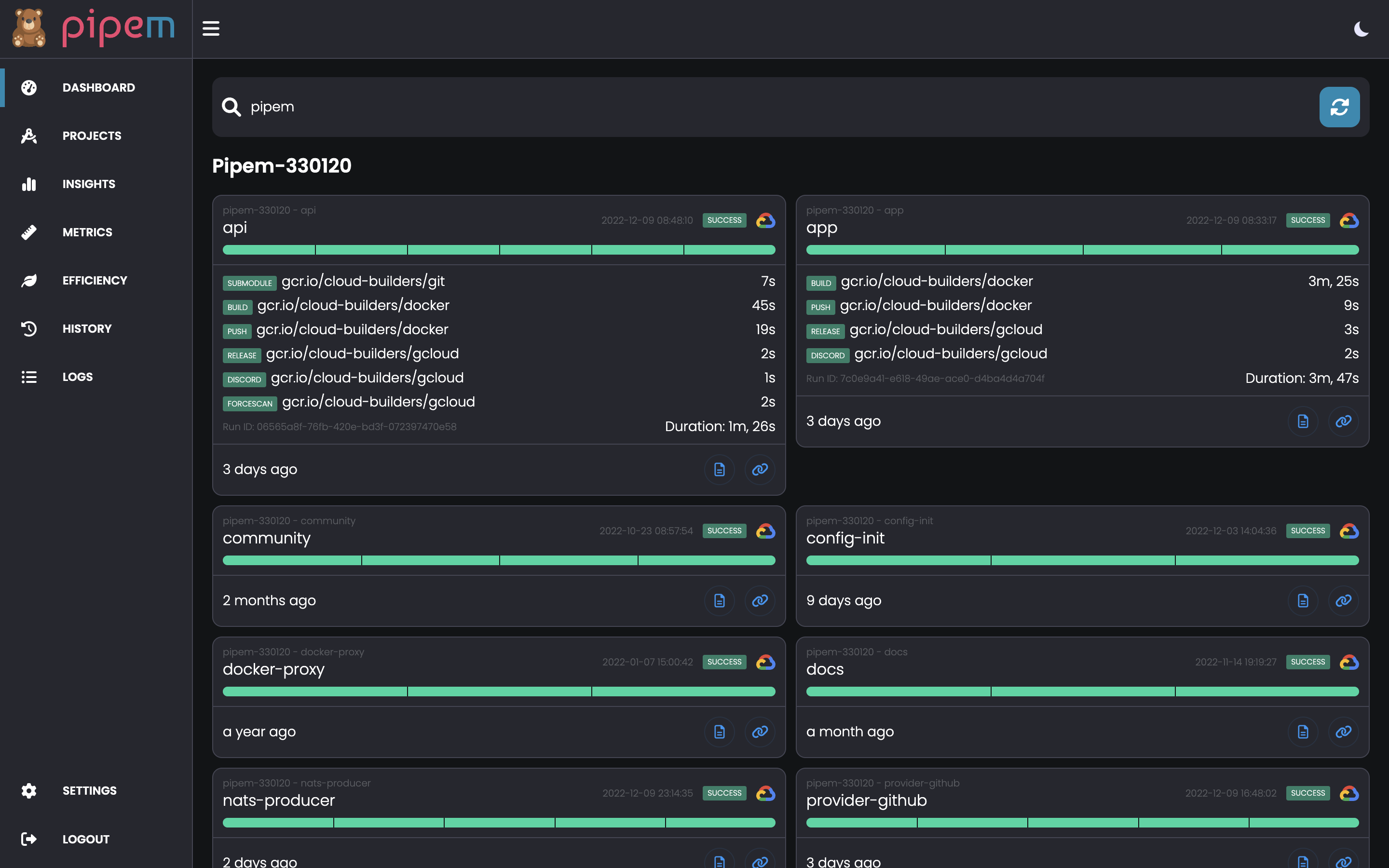Viewport: 1389px width, 868px height.
Task: Collapse the sidebar with the hamburger icon
Action: click(x=211, y=28)
